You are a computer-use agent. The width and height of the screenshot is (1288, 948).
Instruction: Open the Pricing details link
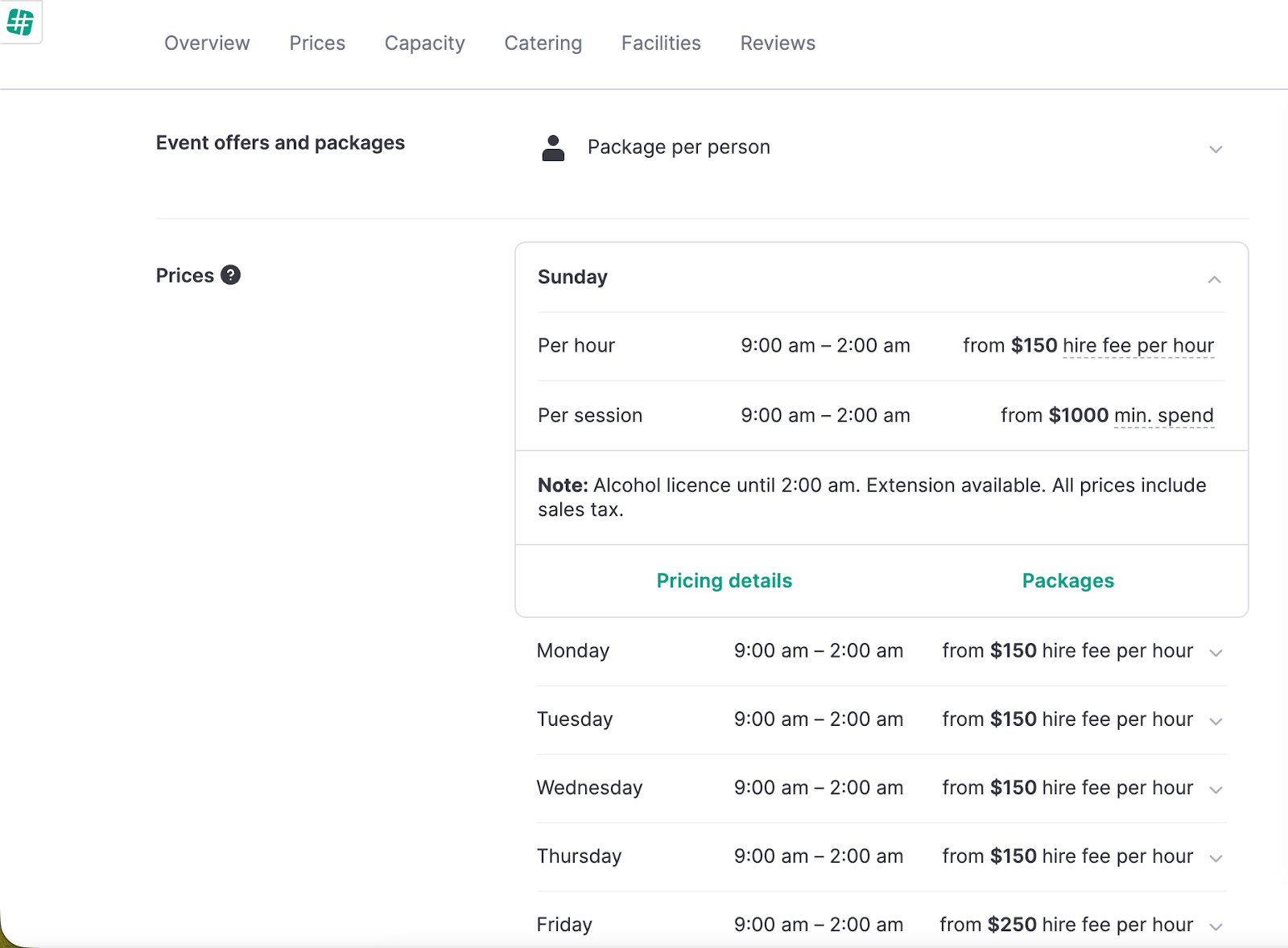pos(724,581)
